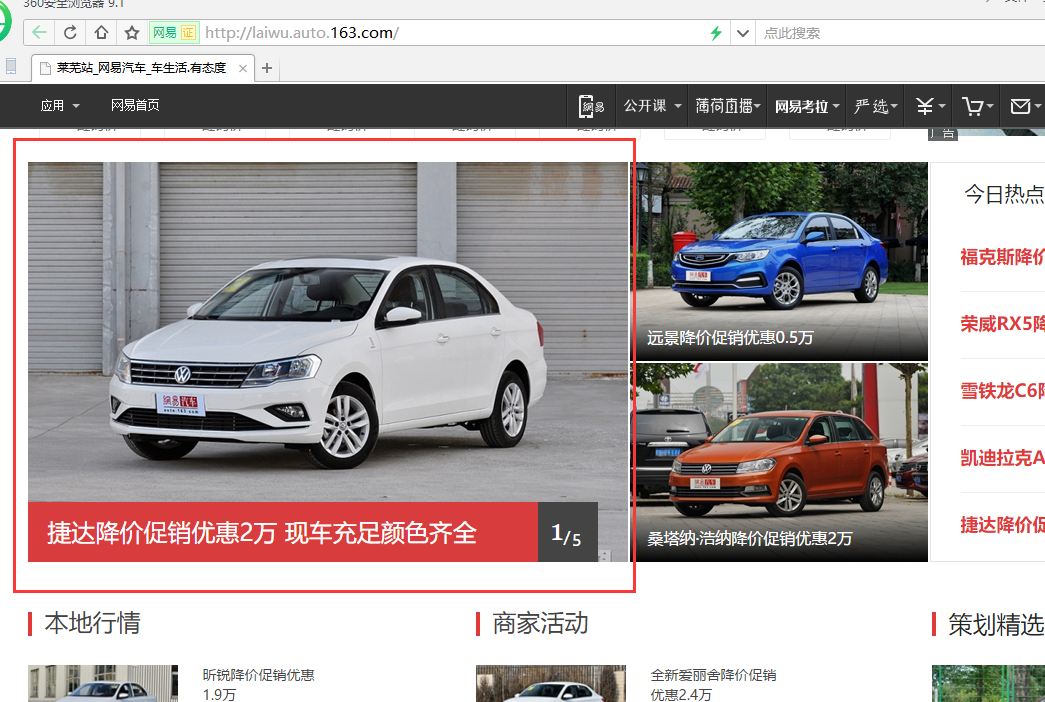Click the 策划精选 section heading
The height and width of the screenshot is (702, 1045).
(x=996, y=624)
